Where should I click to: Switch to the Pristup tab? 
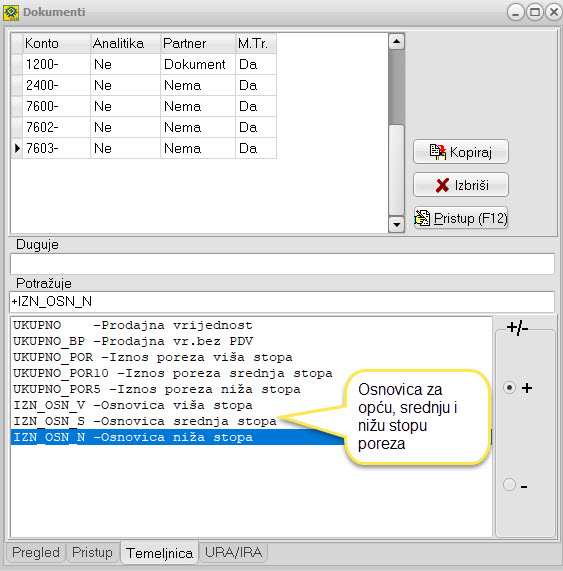(x=92, y=552)
